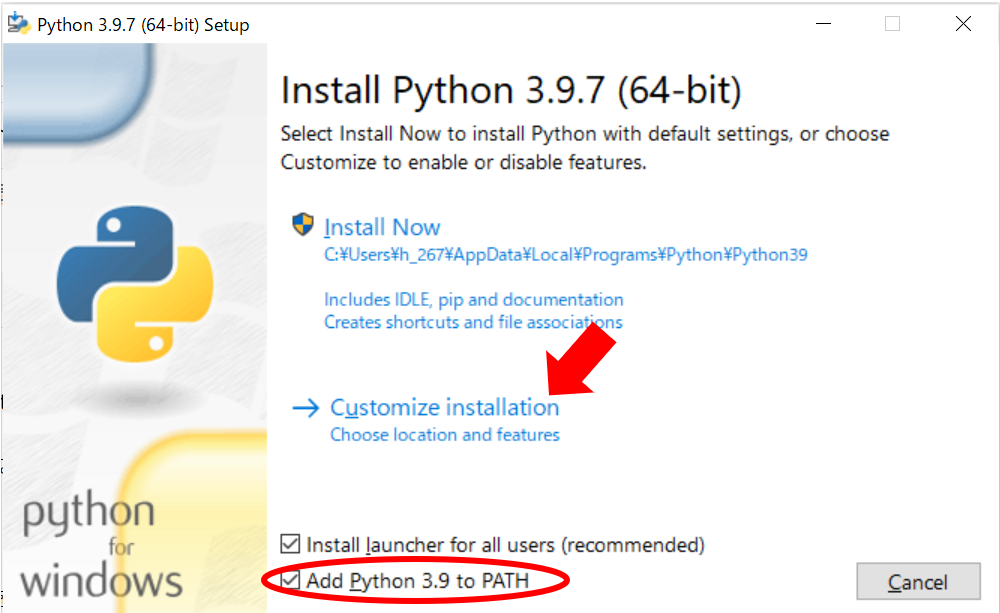Click the grayed-out maximize button
This screenshot has height=613, width=1000.
tap(892, 24)
